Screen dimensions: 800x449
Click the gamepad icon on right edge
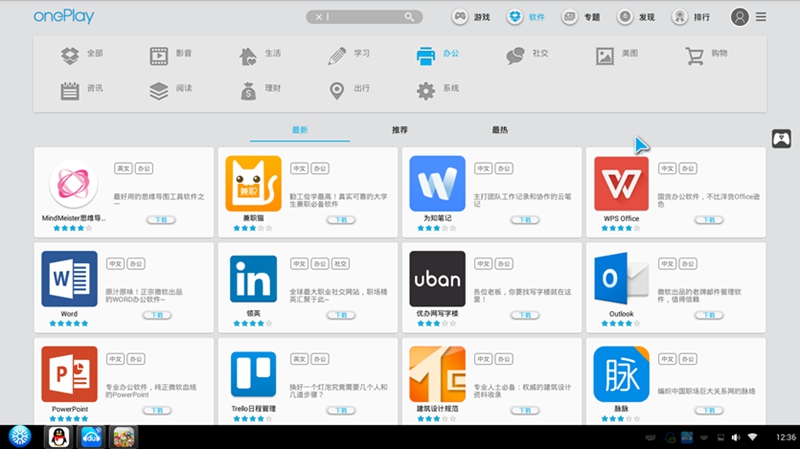coord(781,140)
